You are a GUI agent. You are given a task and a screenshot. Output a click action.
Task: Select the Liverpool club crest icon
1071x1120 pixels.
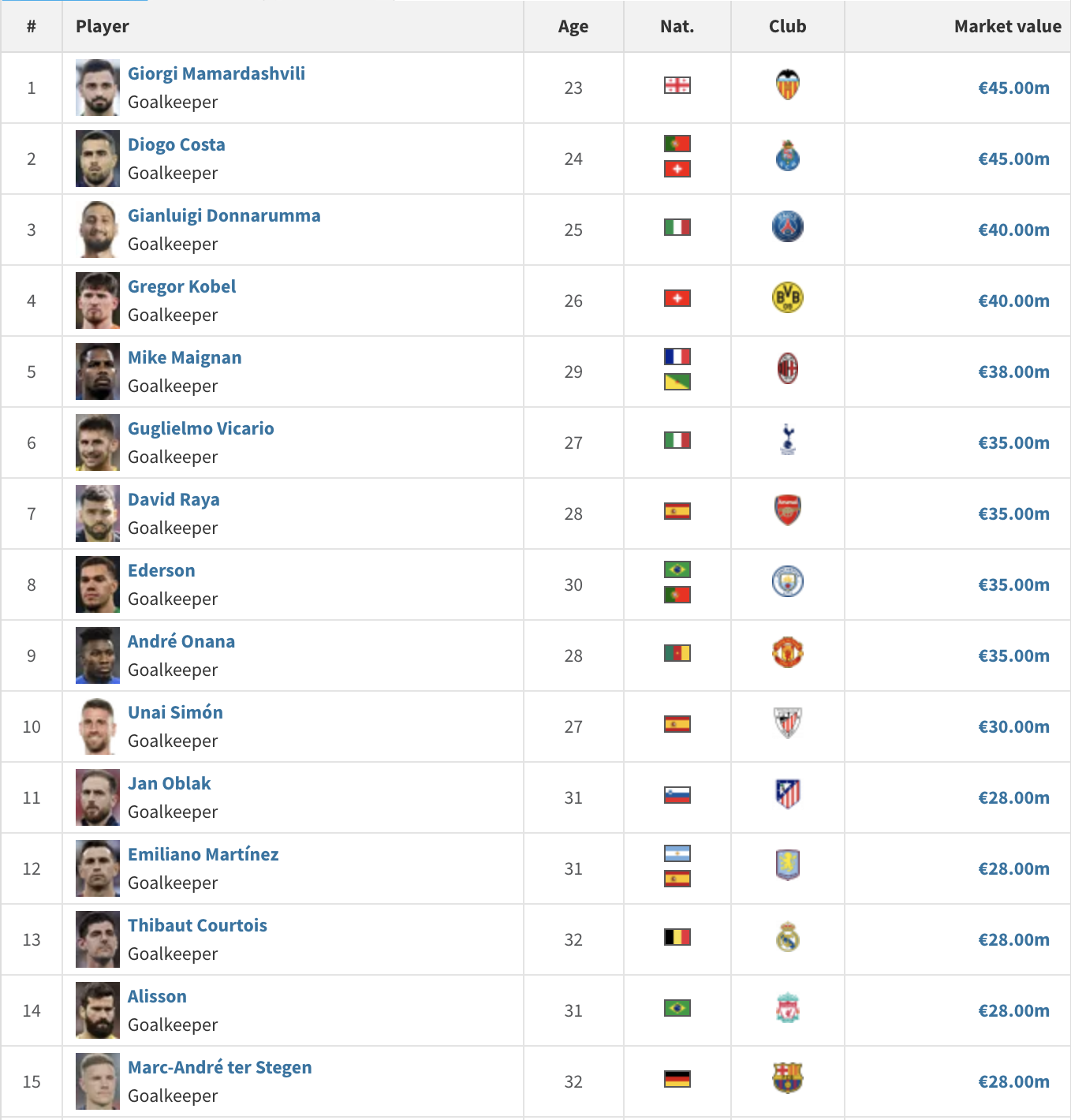pos(787,1008)
